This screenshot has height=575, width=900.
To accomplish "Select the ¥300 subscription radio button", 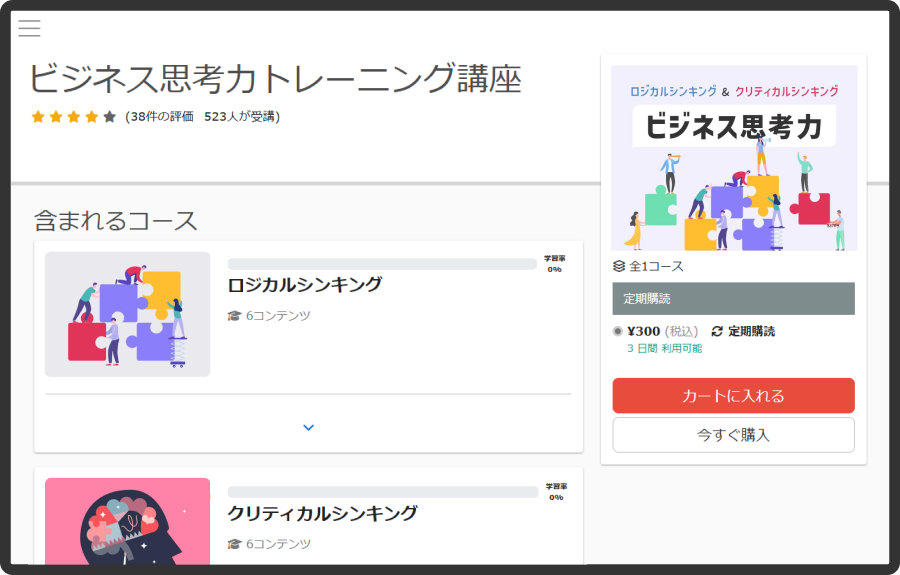I will pos(618,331).
